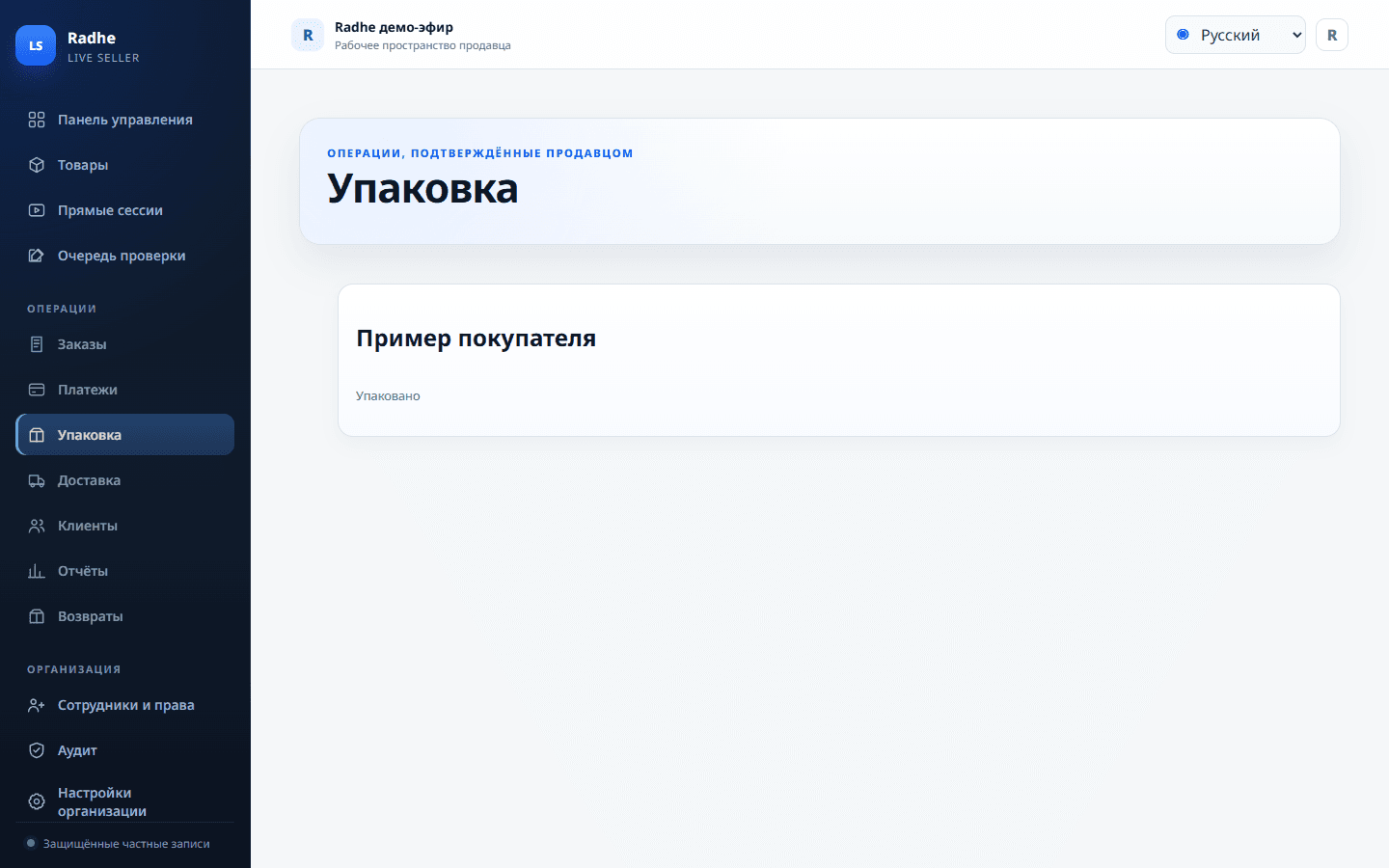
Task: Click the document icon beside Заказы
Action: 37,344
